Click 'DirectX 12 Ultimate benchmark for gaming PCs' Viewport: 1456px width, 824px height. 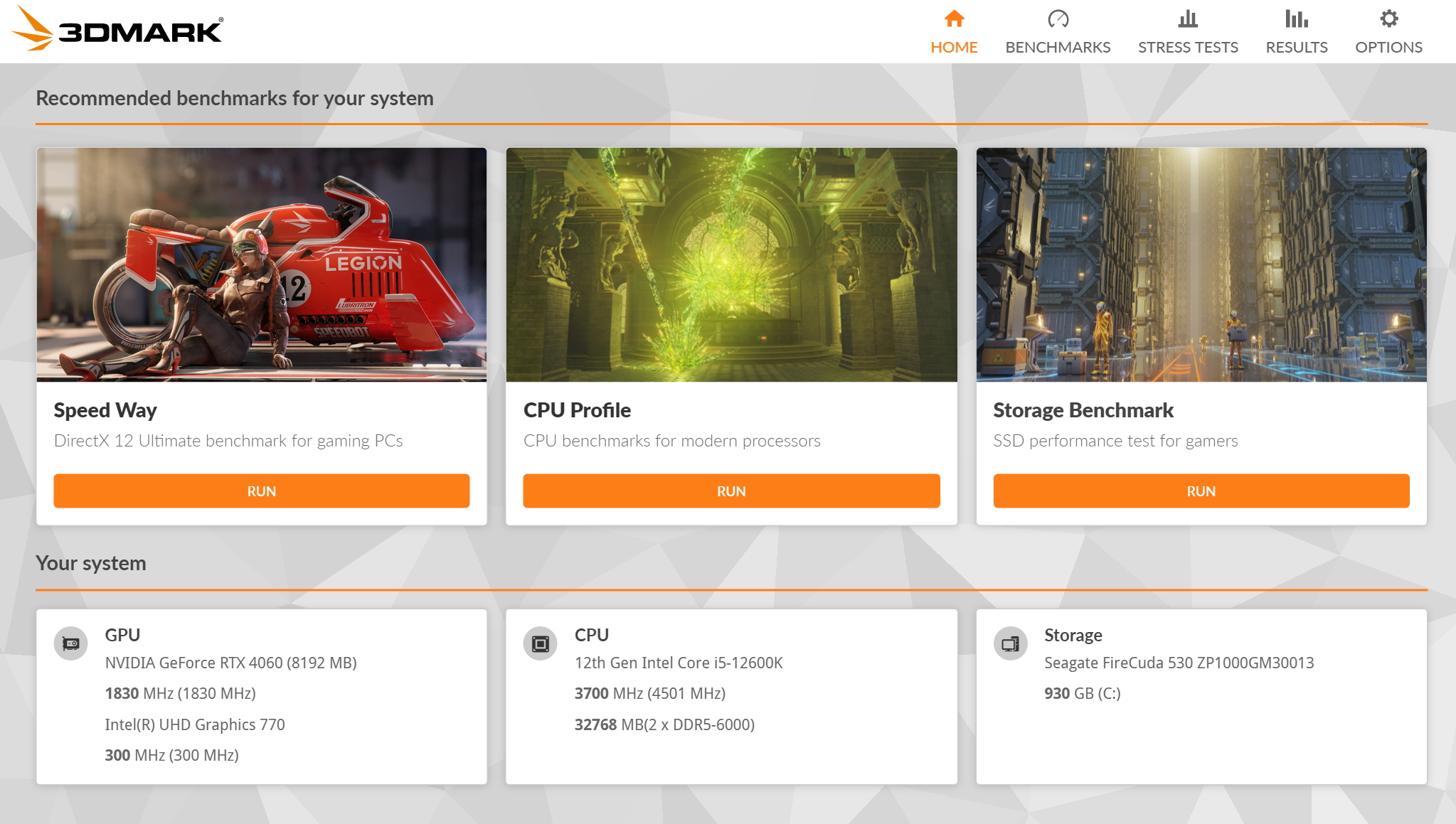(x=228, y=441)
